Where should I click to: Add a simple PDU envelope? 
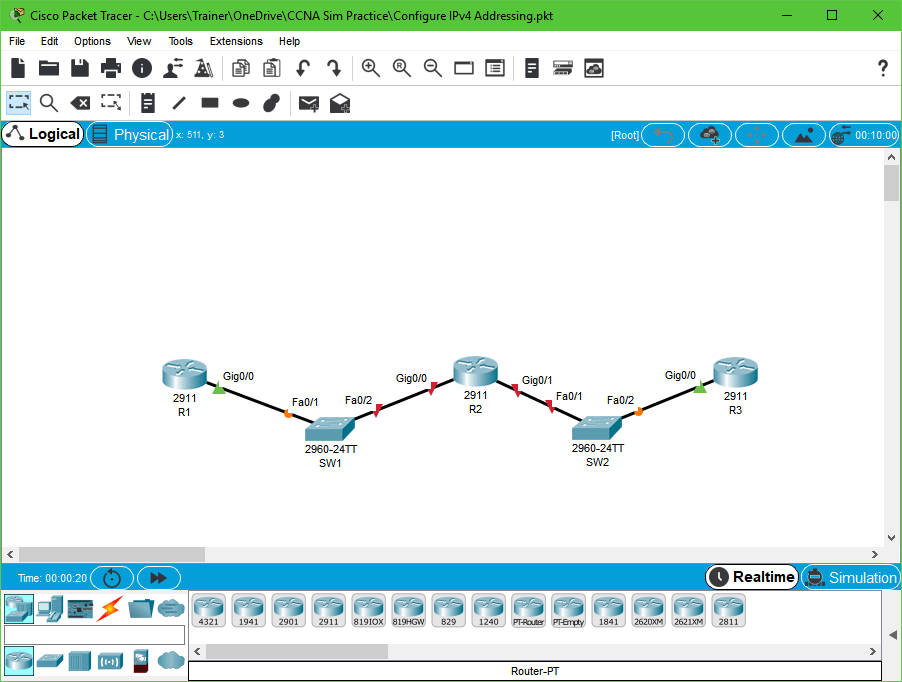pos(309,104)
